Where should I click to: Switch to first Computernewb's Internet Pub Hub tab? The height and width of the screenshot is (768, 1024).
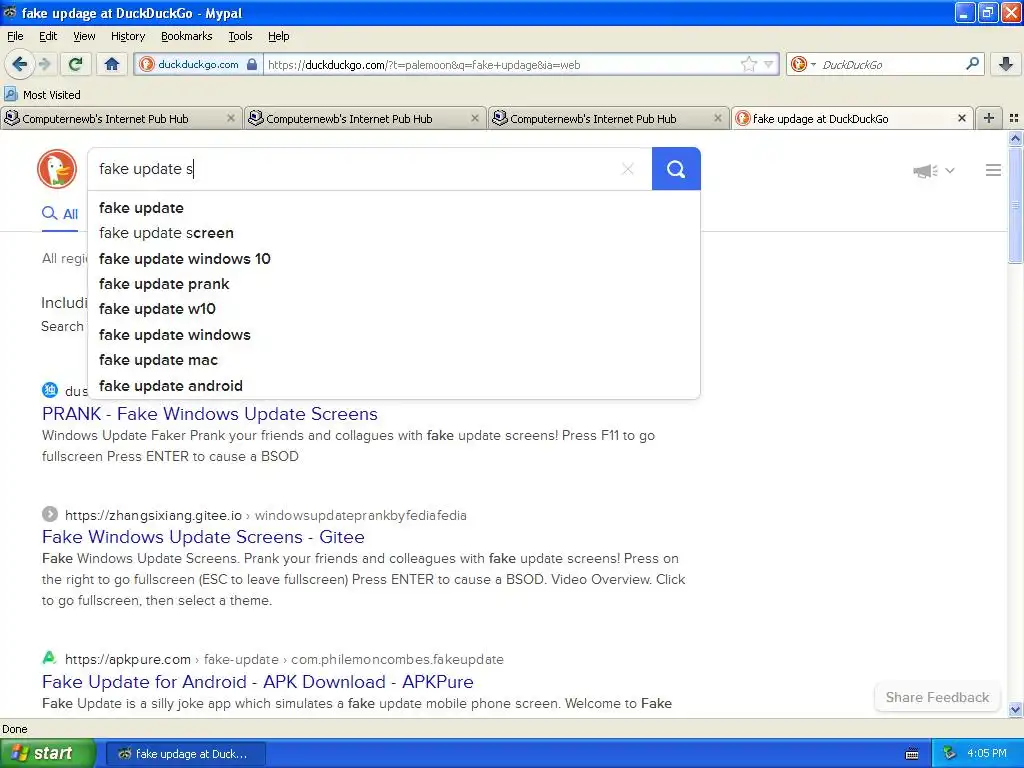[121, 118]
